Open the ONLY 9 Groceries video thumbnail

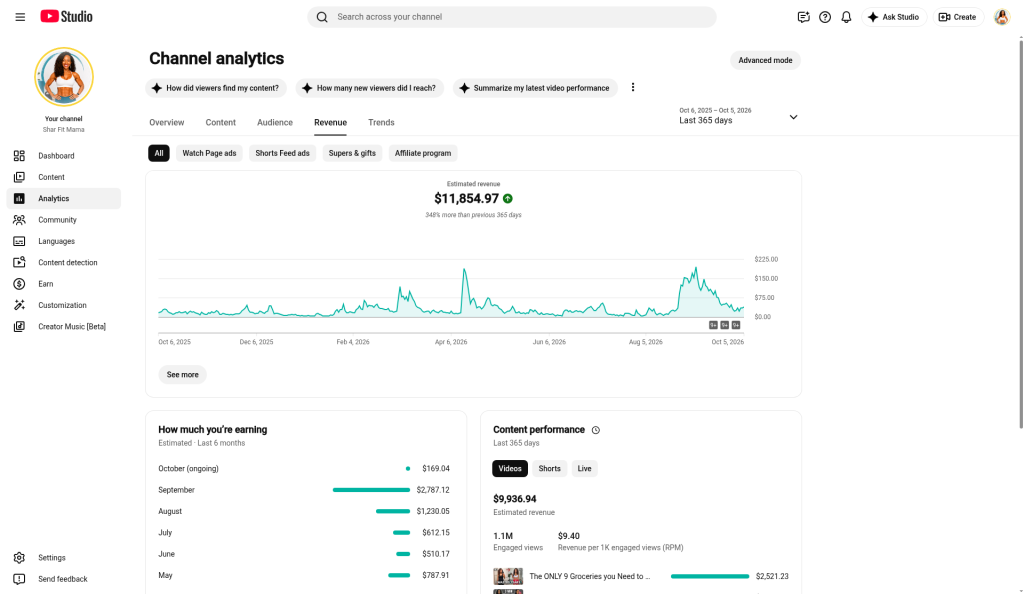pyautogui.click(x=508, y=576)
